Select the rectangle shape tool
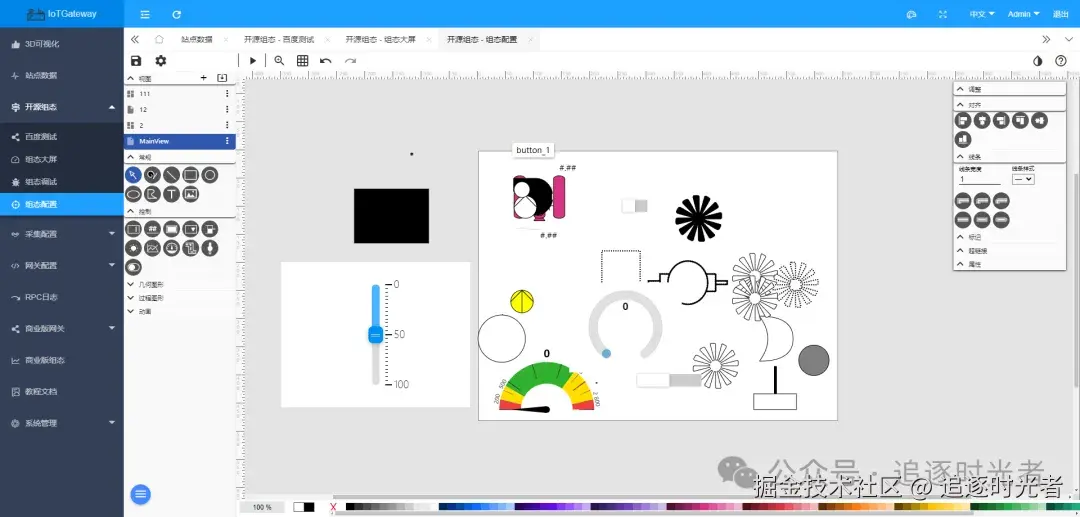This screenshot has width=1080, height=517. 191,175
